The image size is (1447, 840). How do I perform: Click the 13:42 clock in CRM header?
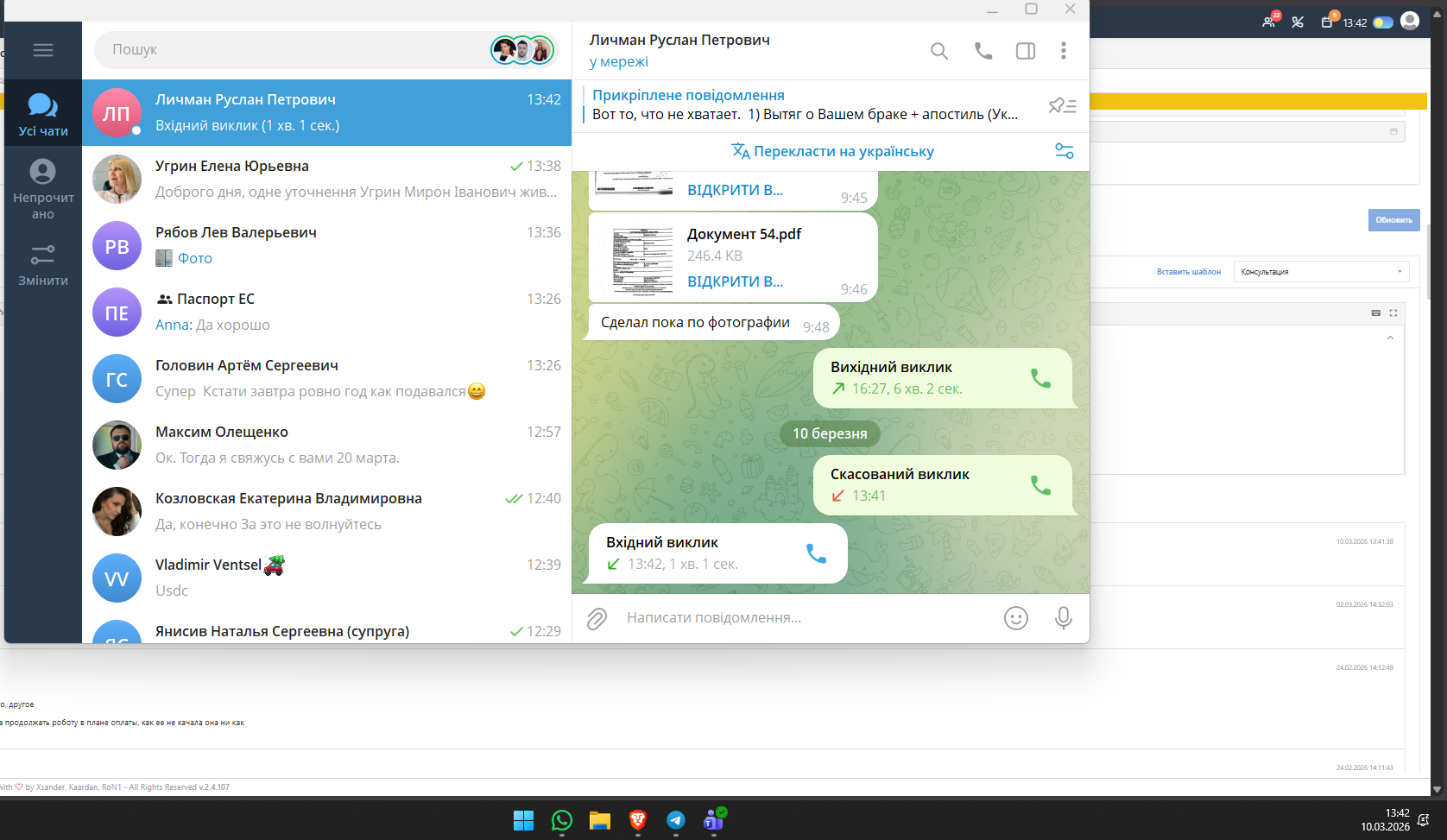1355,23
